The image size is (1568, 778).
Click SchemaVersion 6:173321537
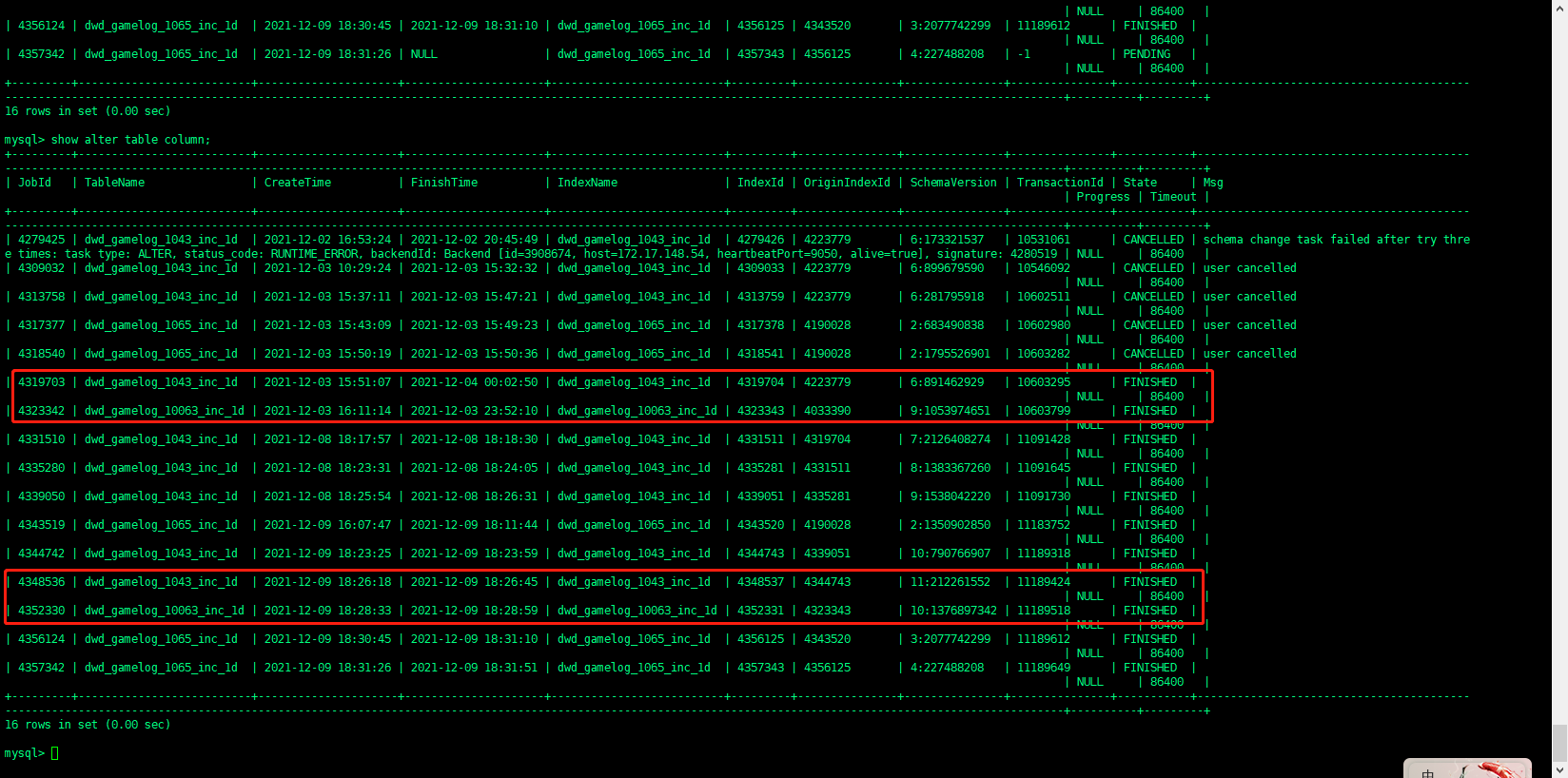pyautogui.click(x=947, y=240)
